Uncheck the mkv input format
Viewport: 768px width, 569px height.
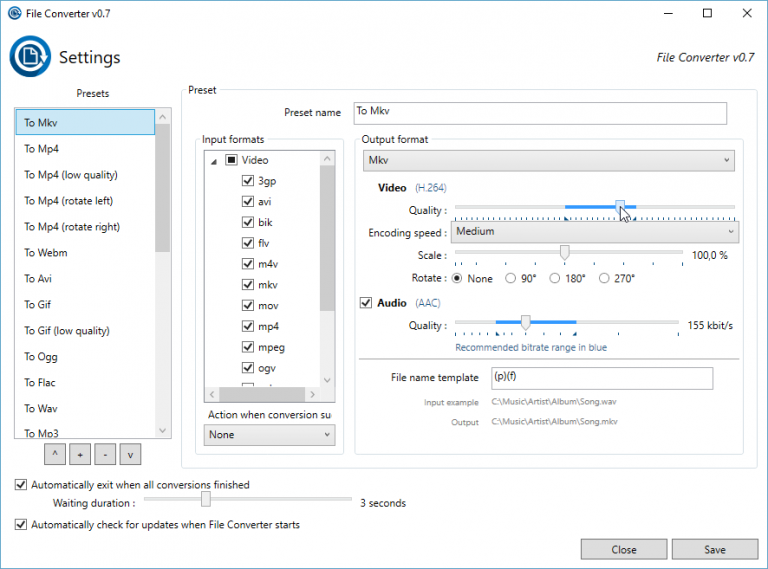248,284
